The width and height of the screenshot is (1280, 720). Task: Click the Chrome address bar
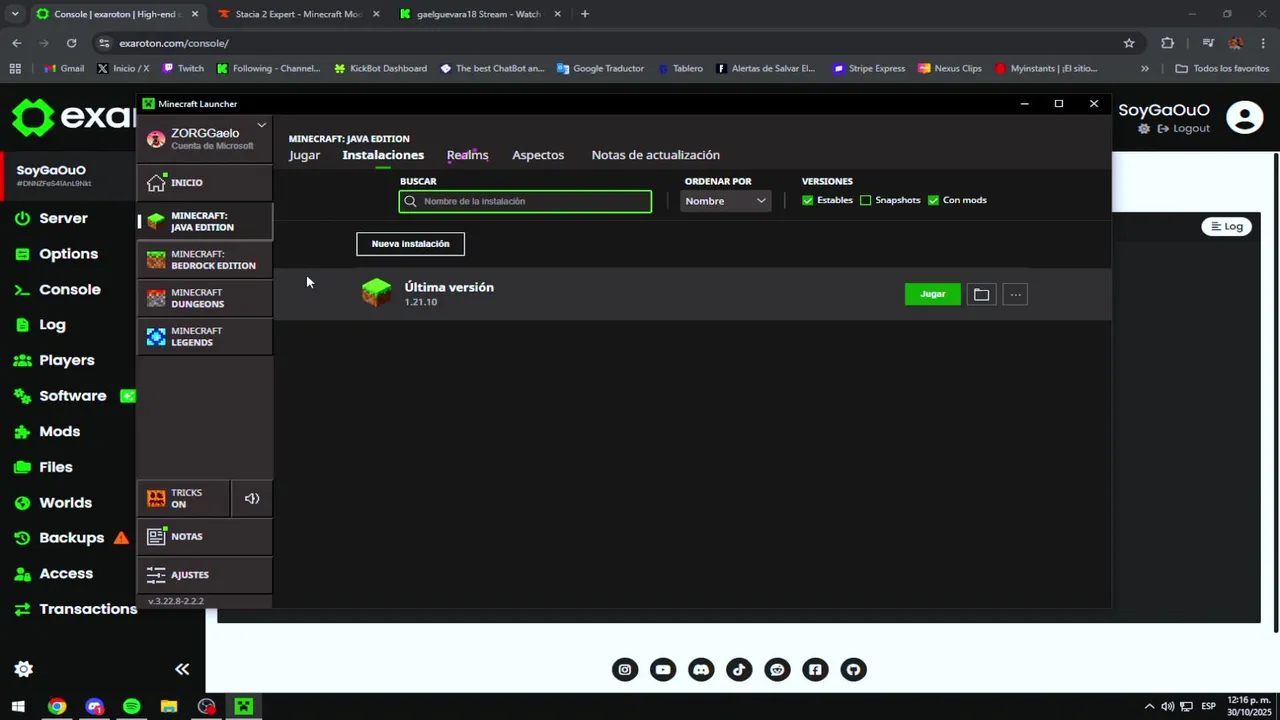[x=610, y=43]
